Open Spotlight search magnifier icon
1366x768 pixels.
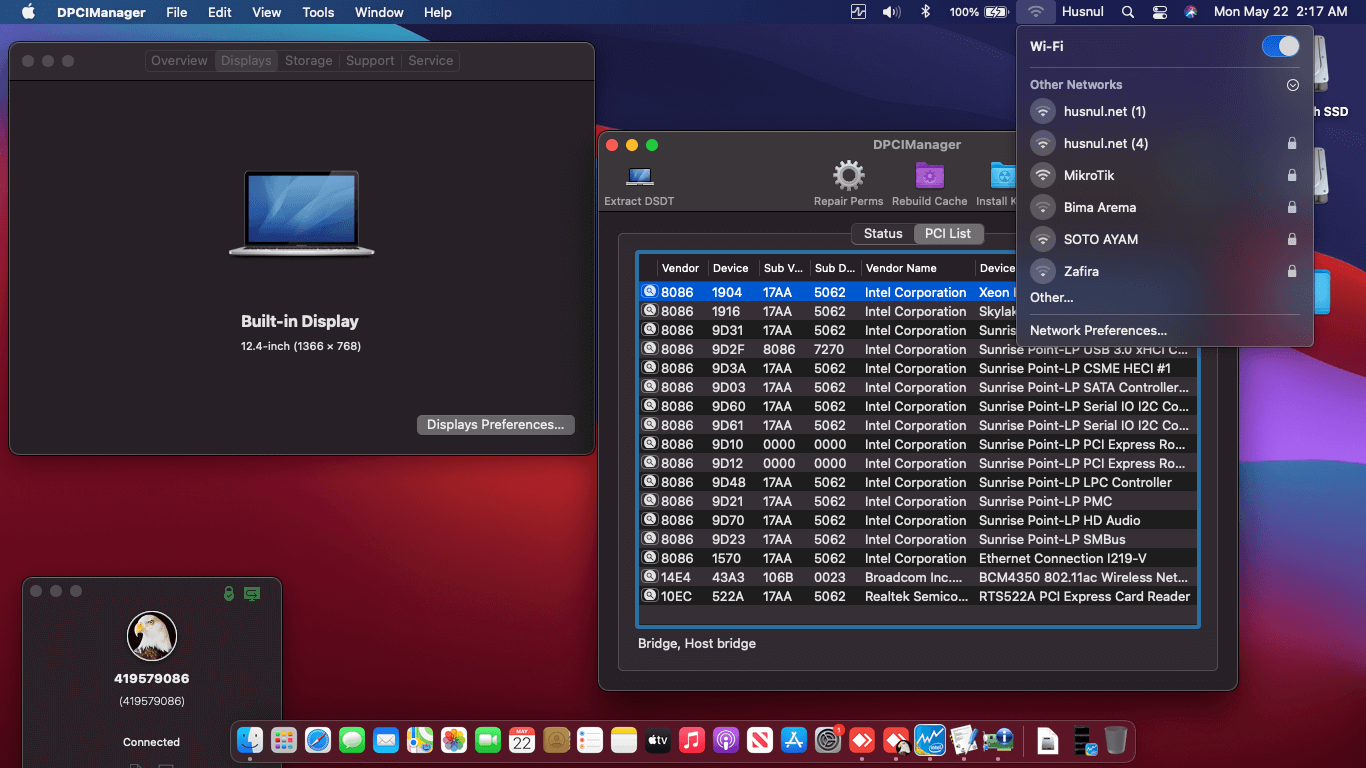1128,12
